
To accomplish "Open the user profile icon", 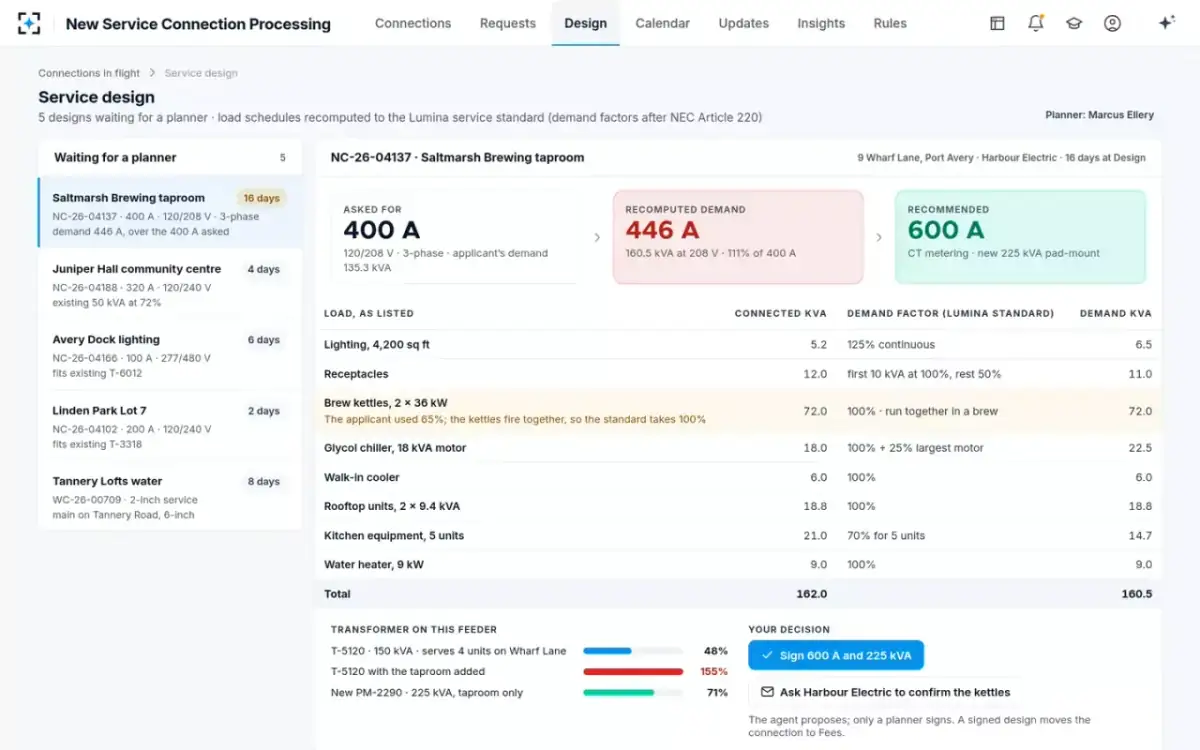I will (1112, 23).
